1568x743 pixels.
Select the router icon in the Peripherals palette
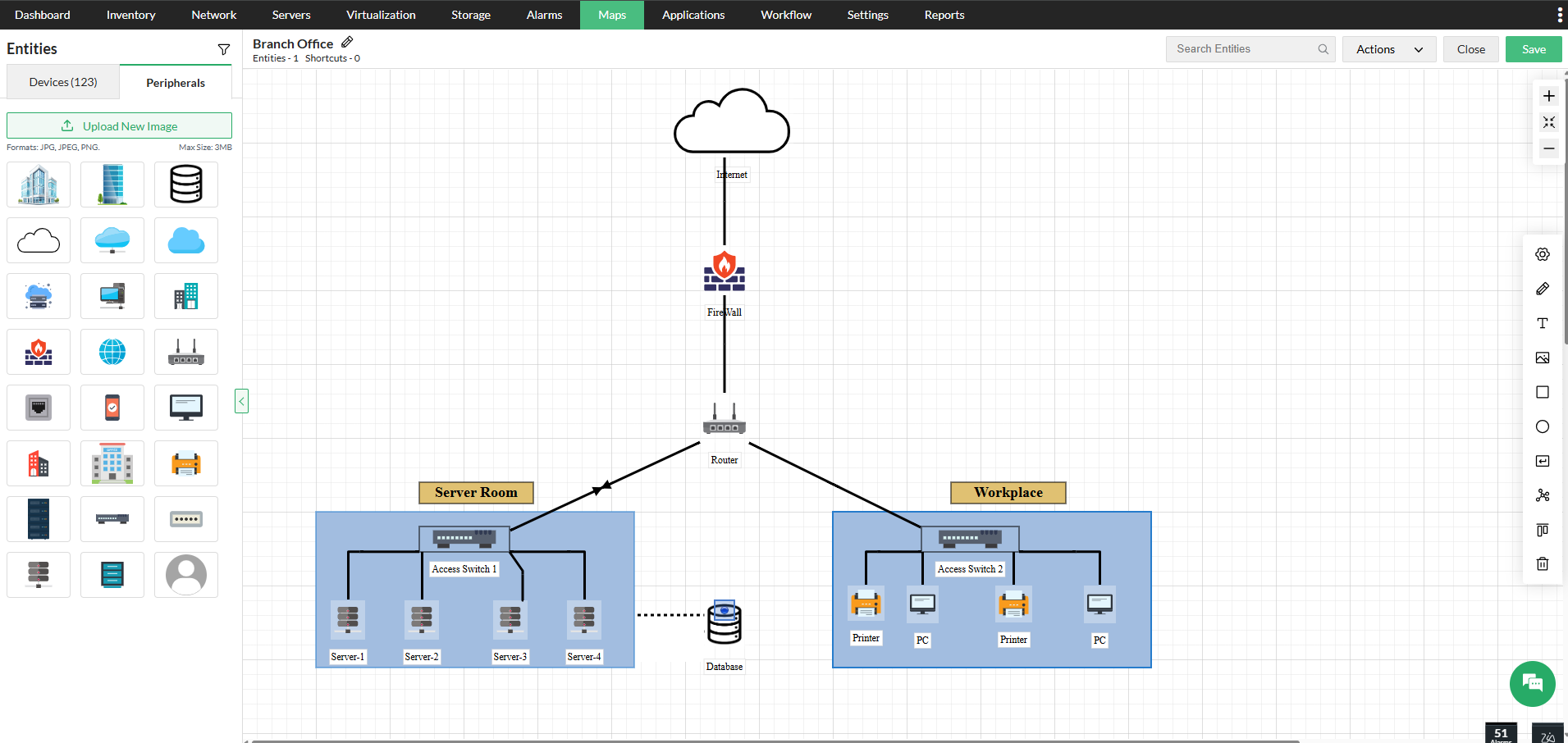pyautogui.click(x=185, y=351)
